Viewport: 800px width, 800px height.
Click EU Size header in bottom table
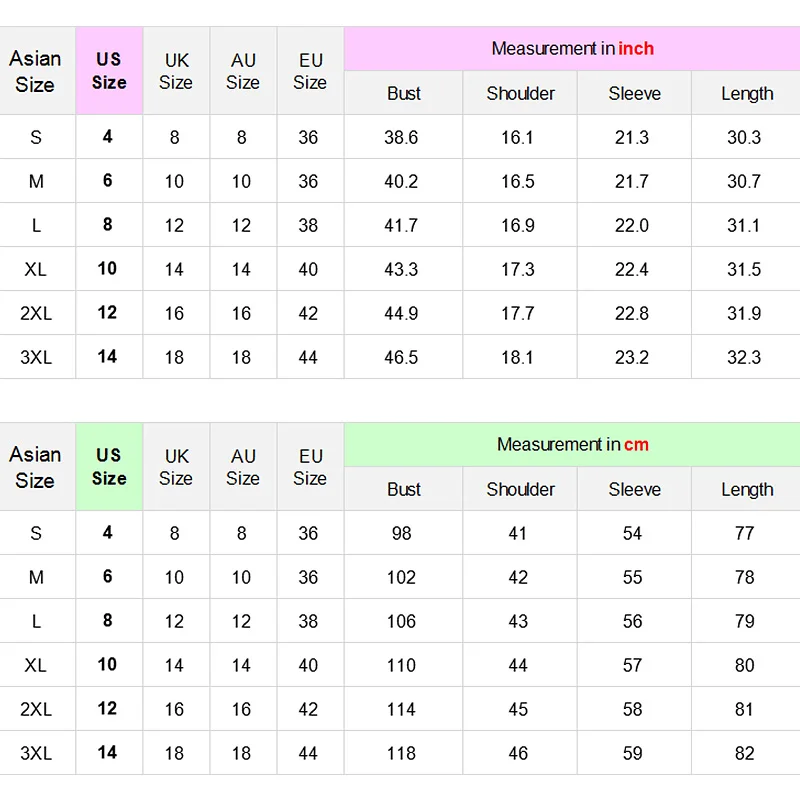pos(310,467)
